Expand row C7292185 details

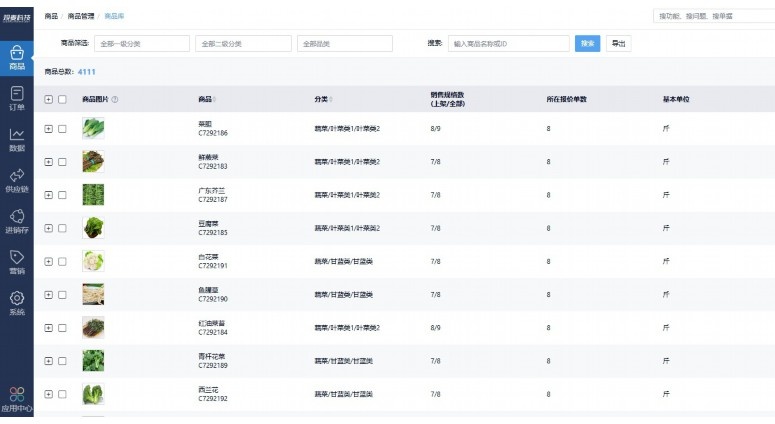[x=48, y=228]
